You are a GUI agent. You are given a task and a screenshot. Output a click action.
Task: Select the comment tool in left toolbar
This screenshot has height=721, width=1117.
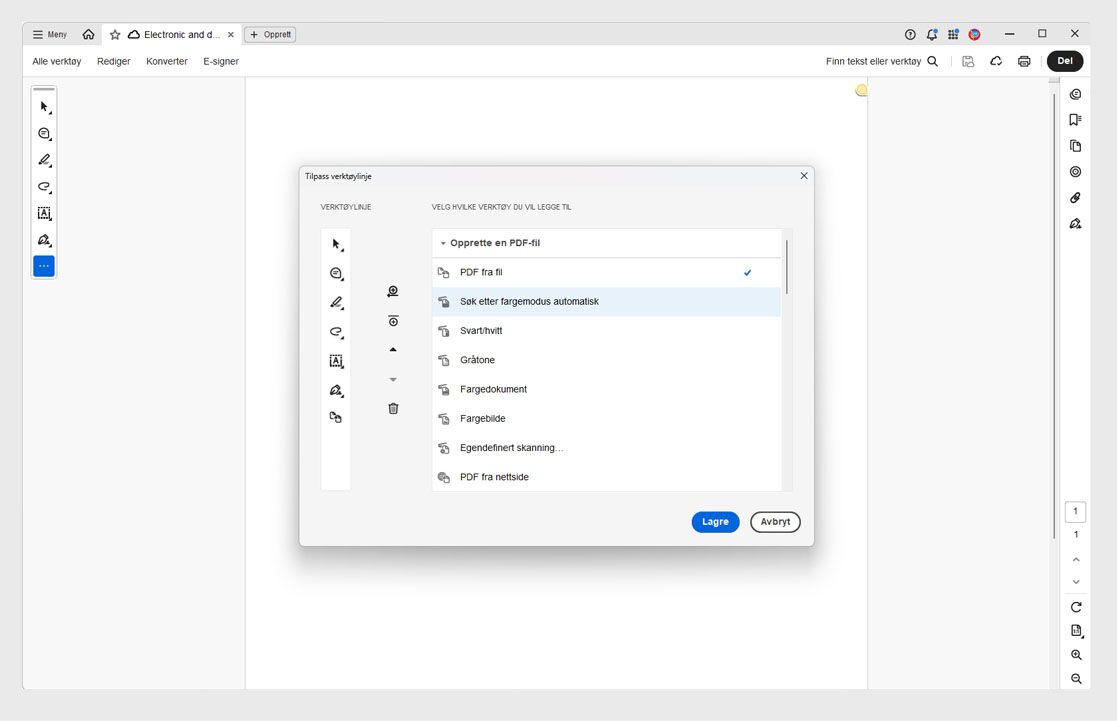tap(44, 134)
